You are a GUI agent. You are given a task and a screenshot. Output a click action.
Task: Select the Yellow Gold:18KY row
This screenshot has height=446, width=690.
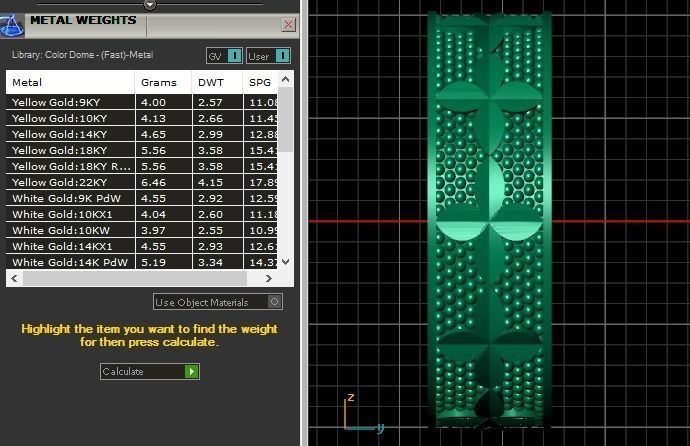pyautogui.click(x=142, y=150)
